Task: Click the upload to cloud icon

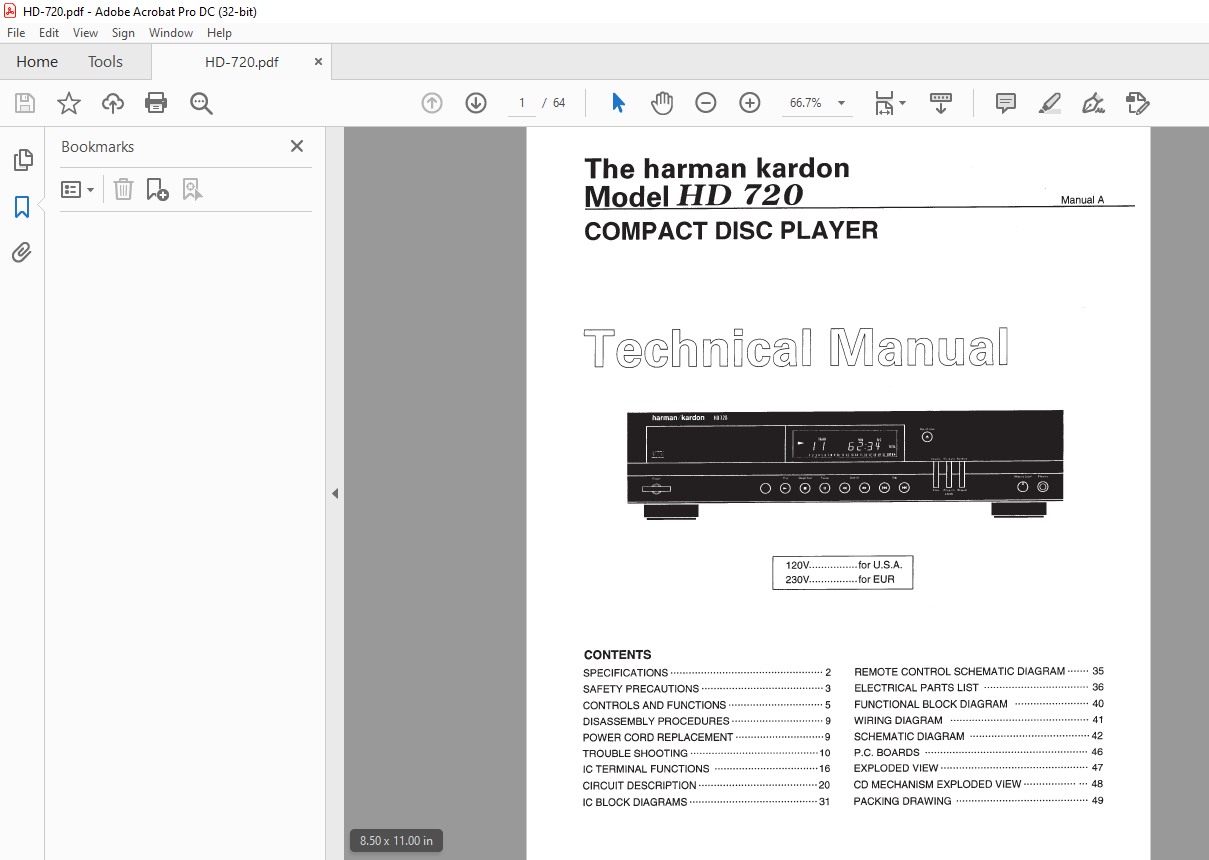Action: click(113, 103)
